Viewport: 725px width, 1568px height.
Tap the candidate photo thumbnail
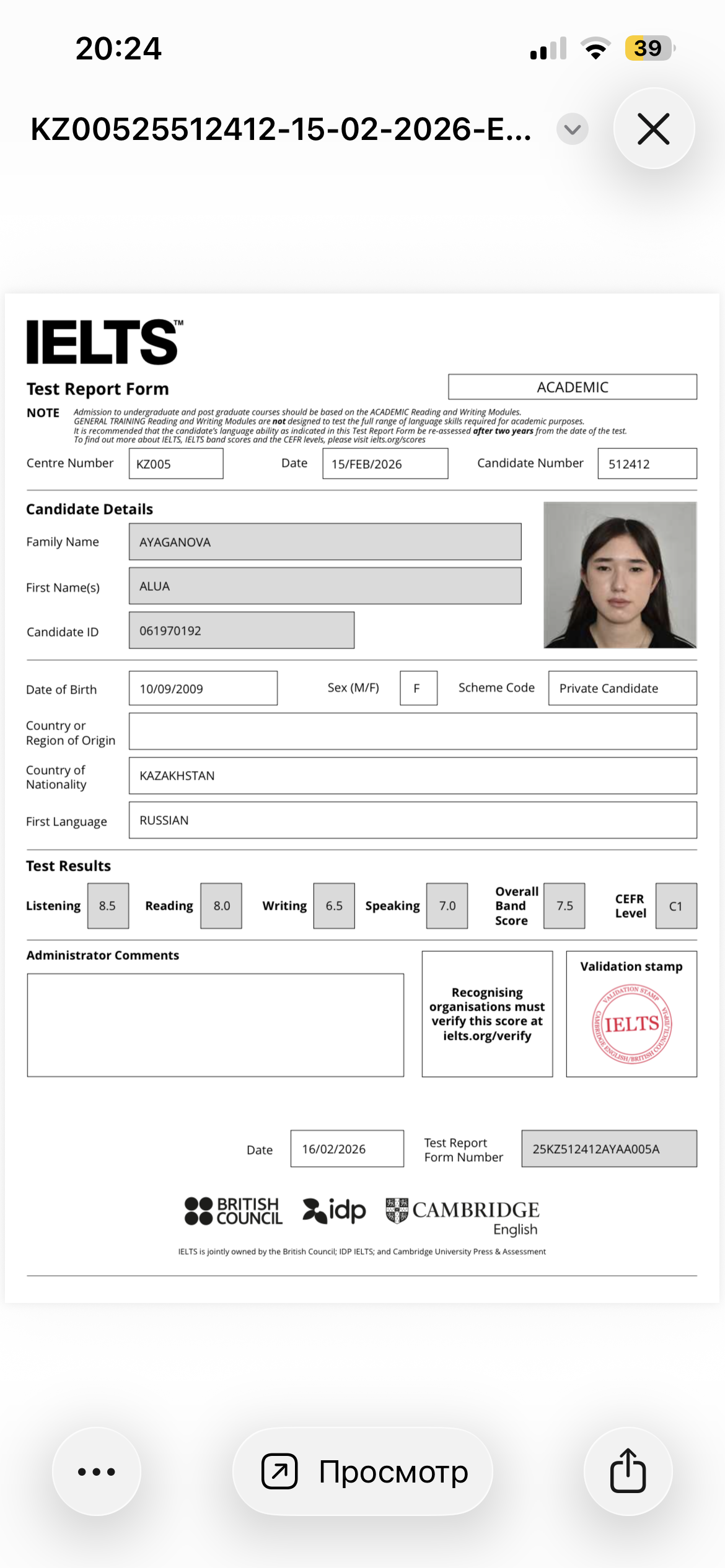(x=620, y=575)
